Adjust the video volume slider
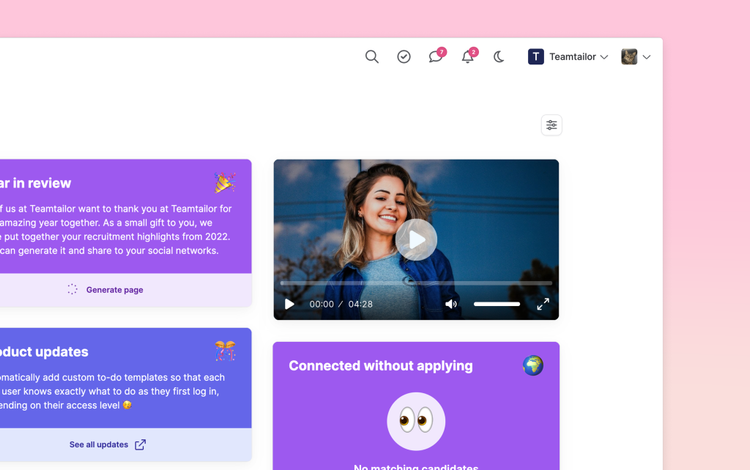The width and height of the screenshot is (750, 470). coord(497,304)
